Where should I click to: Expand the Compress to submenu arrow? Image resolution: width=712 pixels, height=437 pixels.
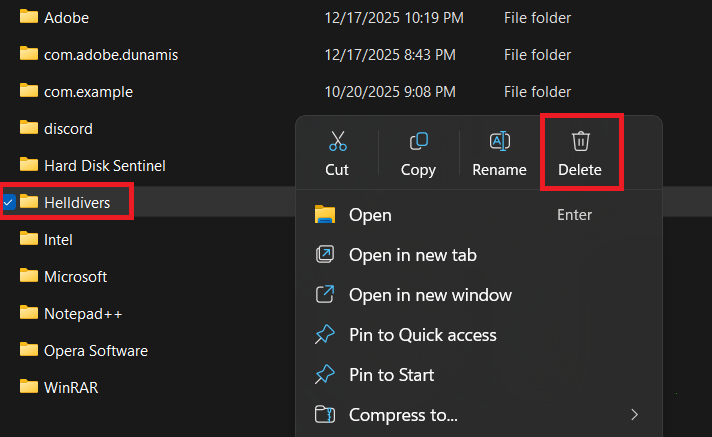(x=634, y=414)
